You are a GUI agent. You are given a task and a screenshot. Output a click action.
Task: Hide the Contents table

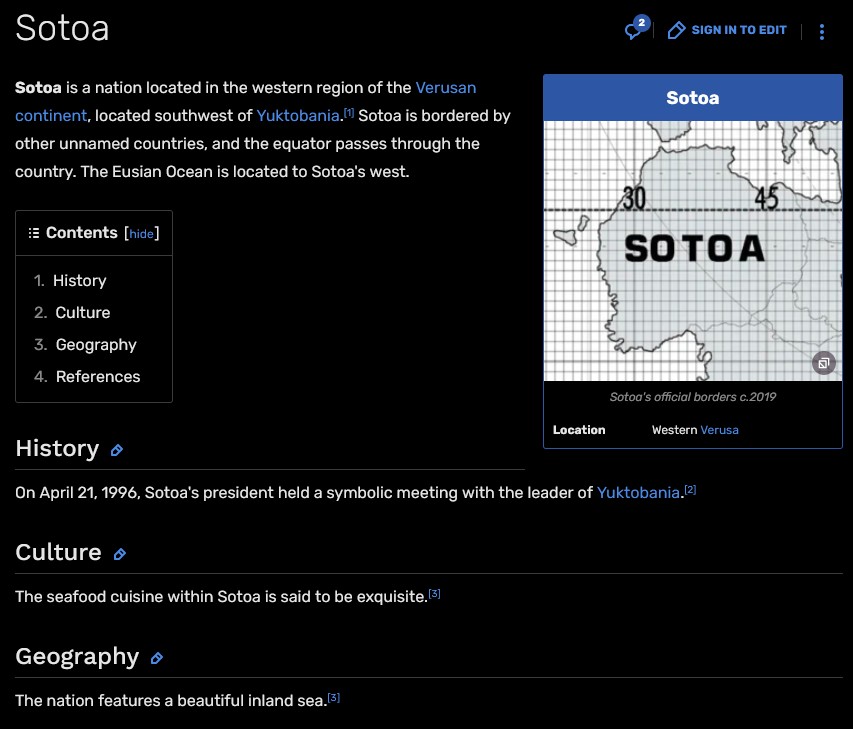pyautogui.click(x=142, y=234)
